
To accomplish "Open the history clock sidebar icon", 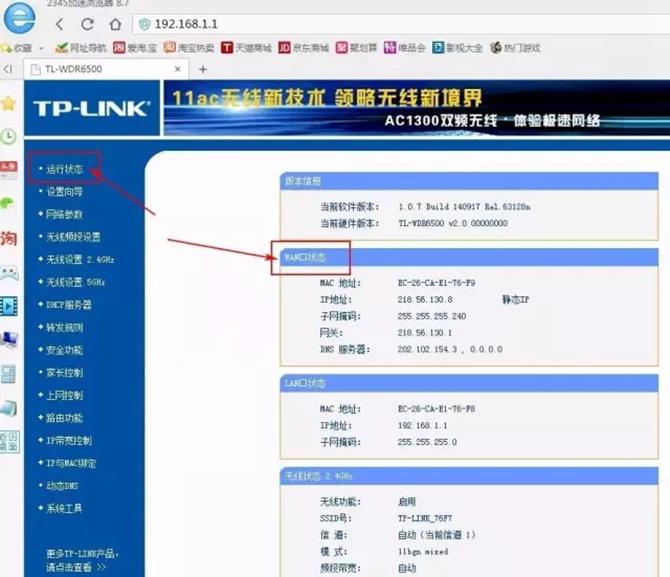I will click(9, 136).
